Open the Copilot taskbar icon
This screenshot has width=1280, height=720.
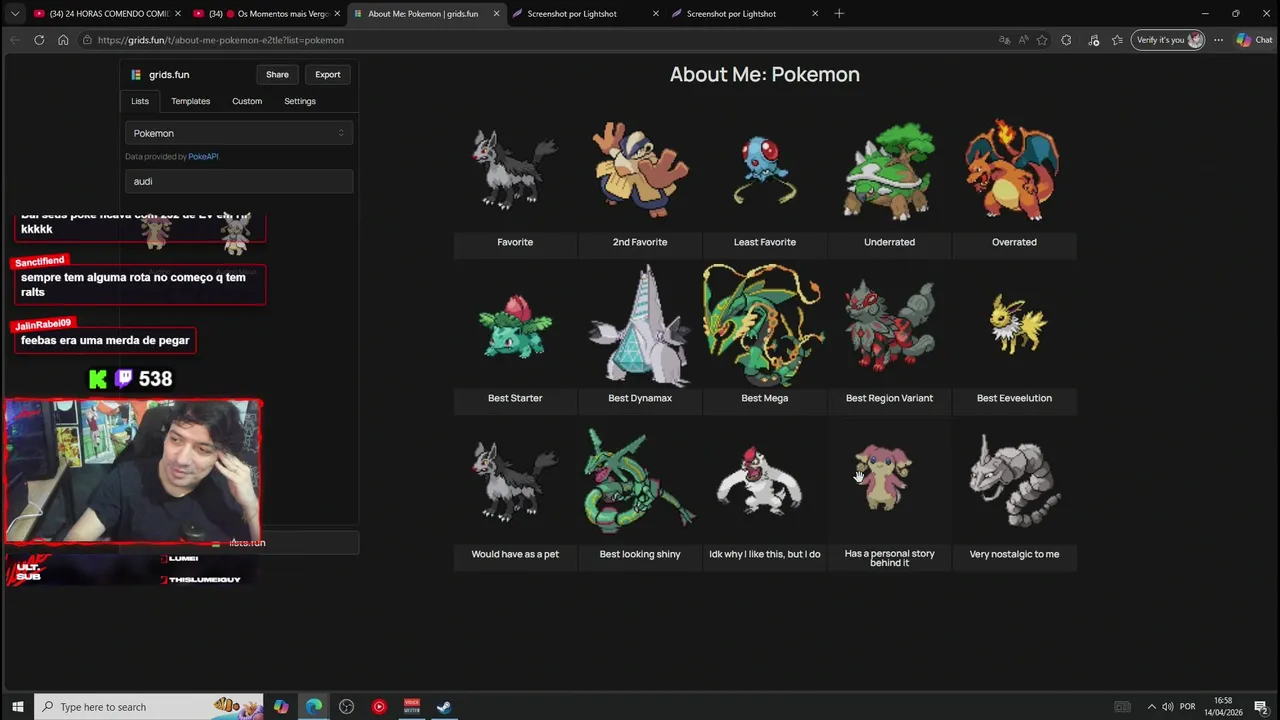281,707
